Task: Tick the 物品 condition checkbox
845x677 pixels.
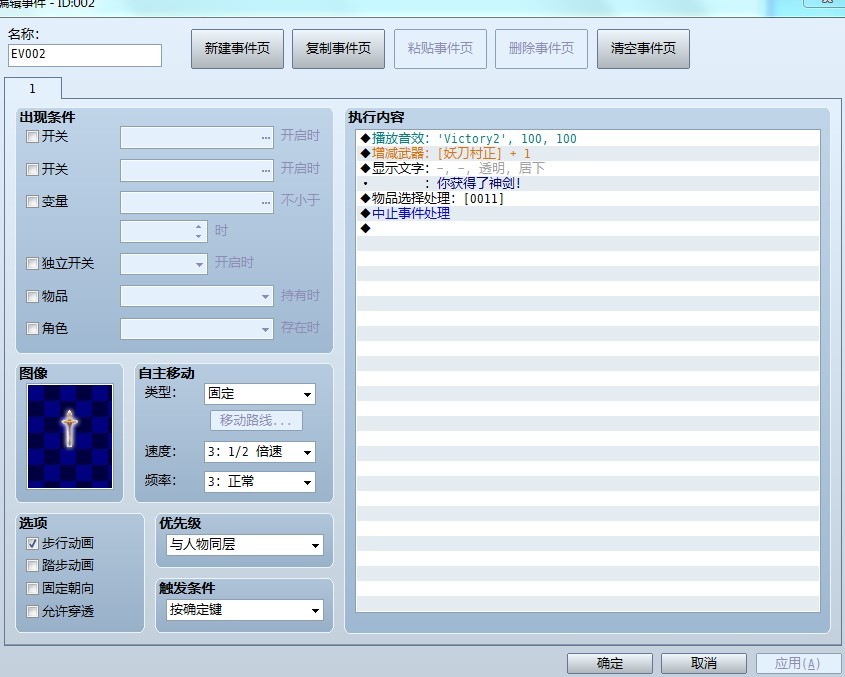Action: point(32,296)
